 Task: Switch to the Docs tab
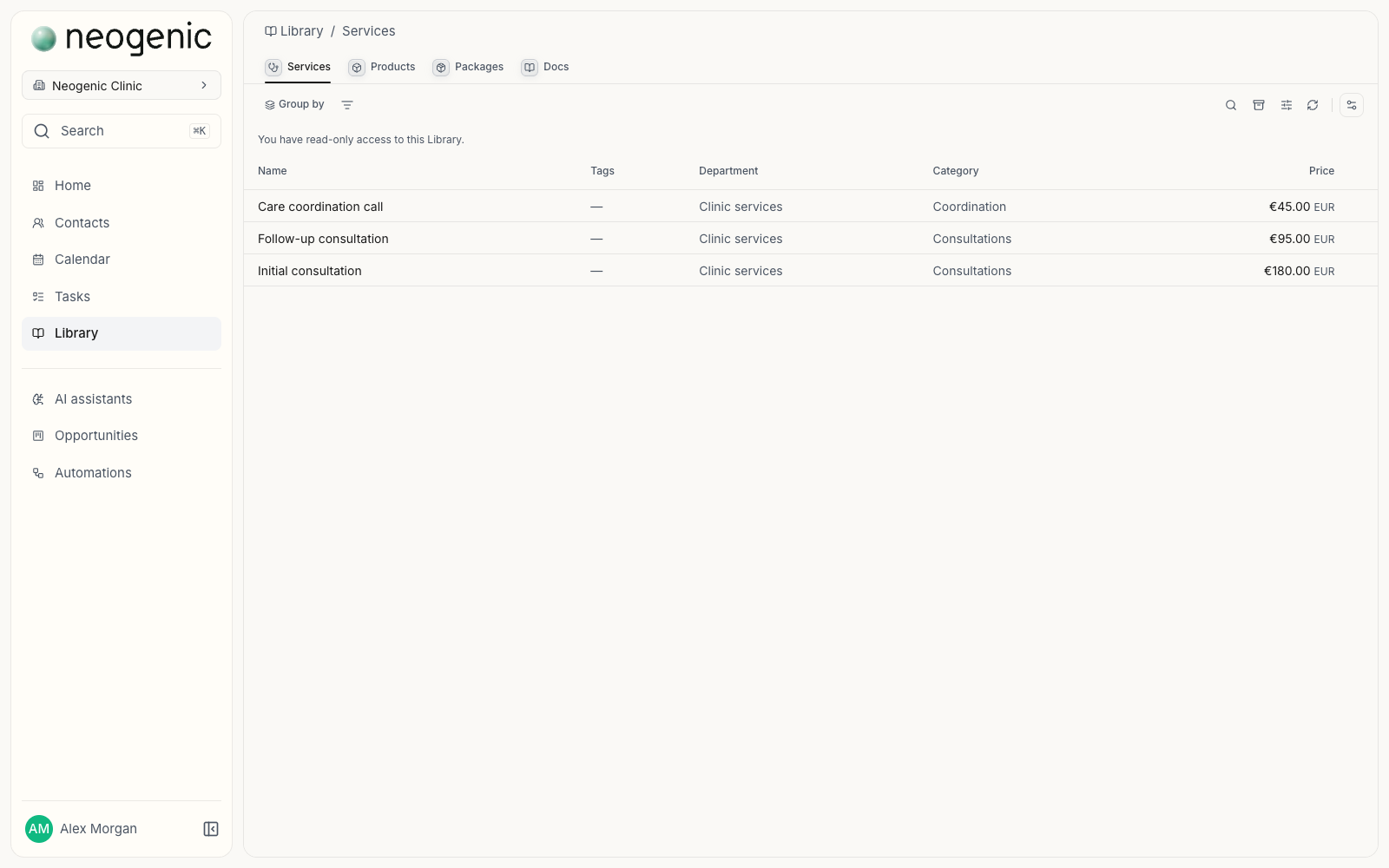pyautogui.click(x=545, y=67)
